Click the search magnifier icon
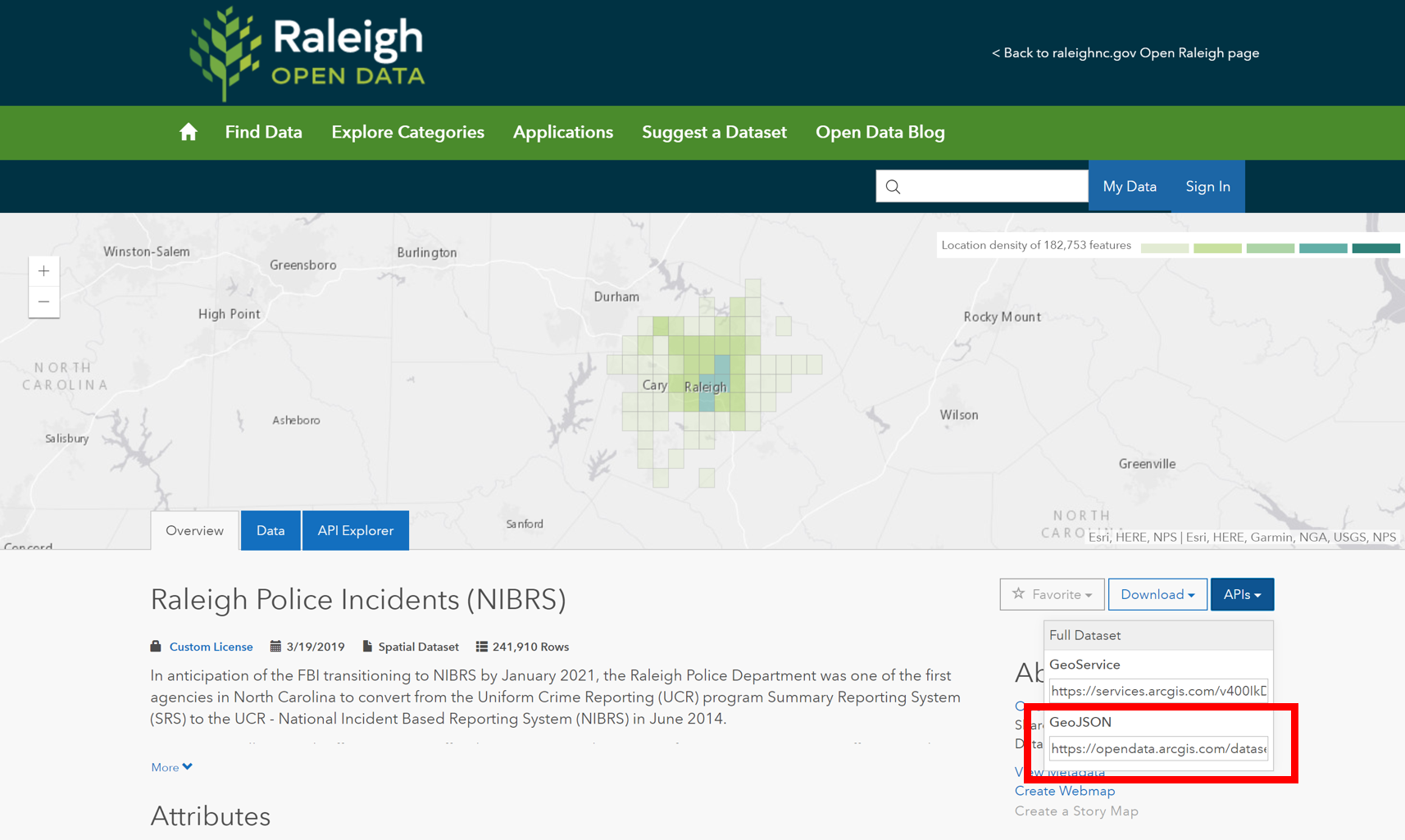The width and height of the screenshot is (1405, 840). point(893,187)
